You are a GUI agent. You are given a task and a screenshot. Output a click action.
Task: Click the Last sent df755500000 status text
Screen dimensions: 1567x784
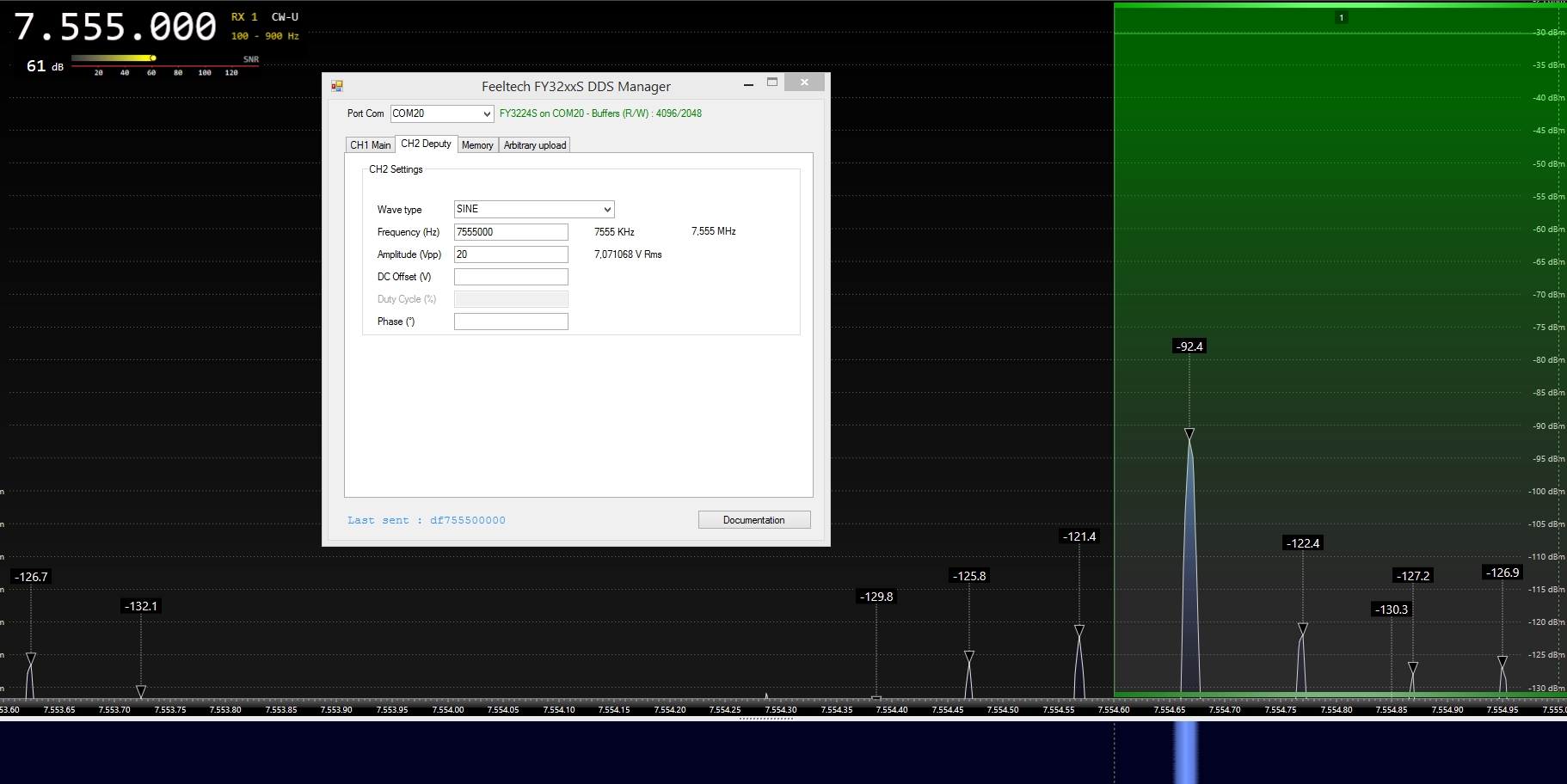click(x=427, y=520)
